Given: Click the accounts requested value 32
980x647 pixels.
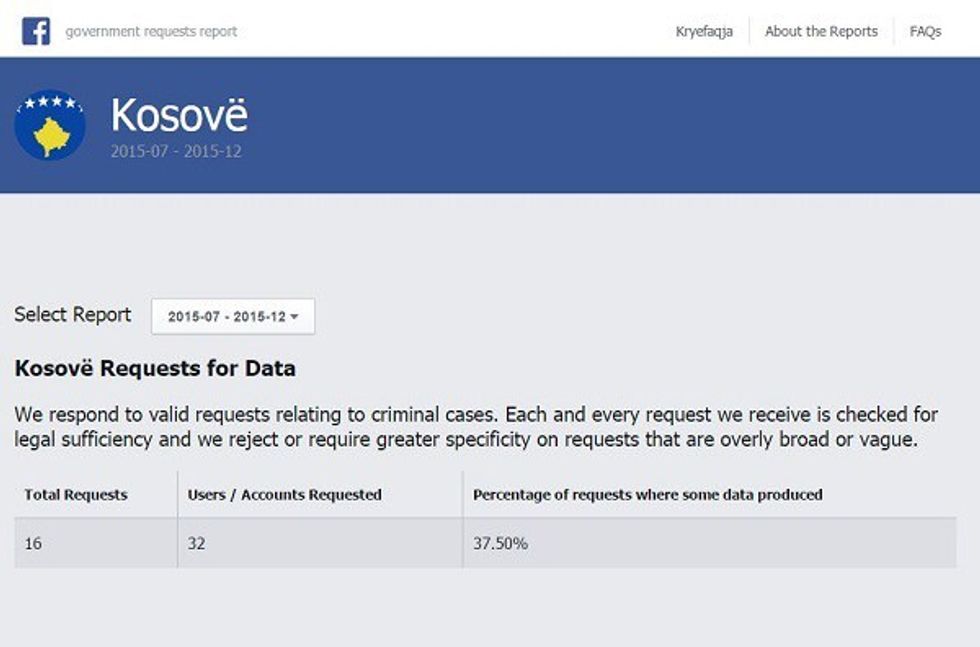Looking at the screenshot, I should tap(197, 544).
